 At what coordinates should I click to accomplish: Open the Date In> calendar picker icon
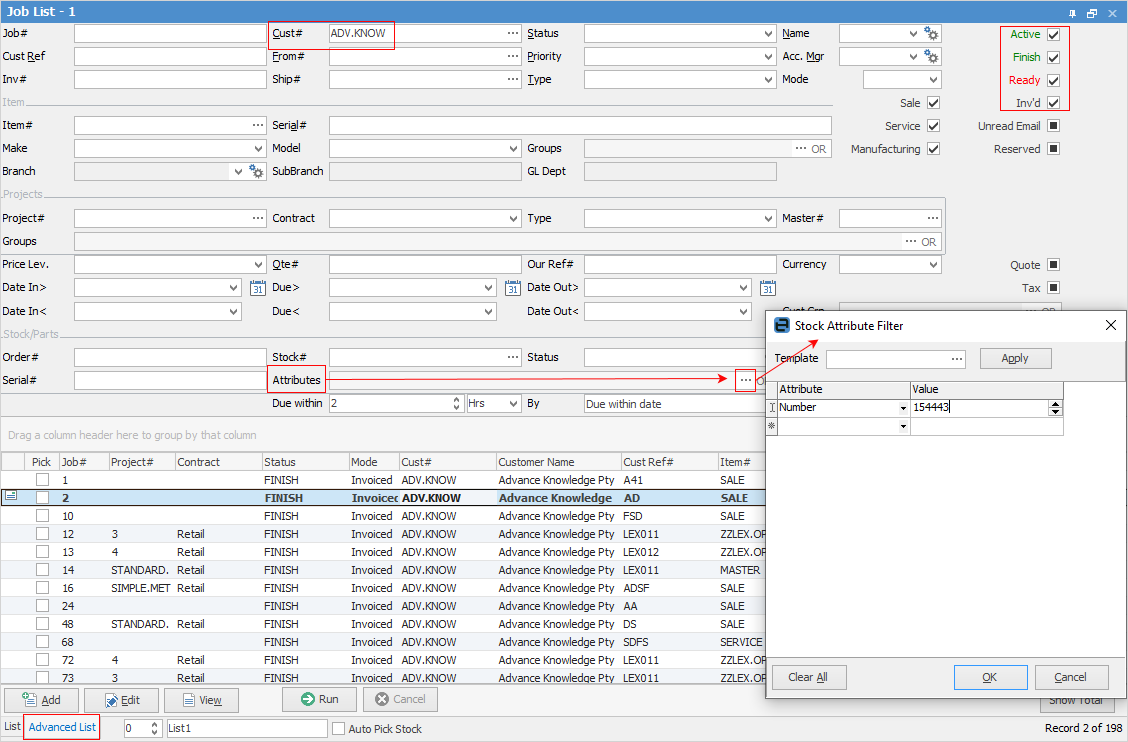257,288
